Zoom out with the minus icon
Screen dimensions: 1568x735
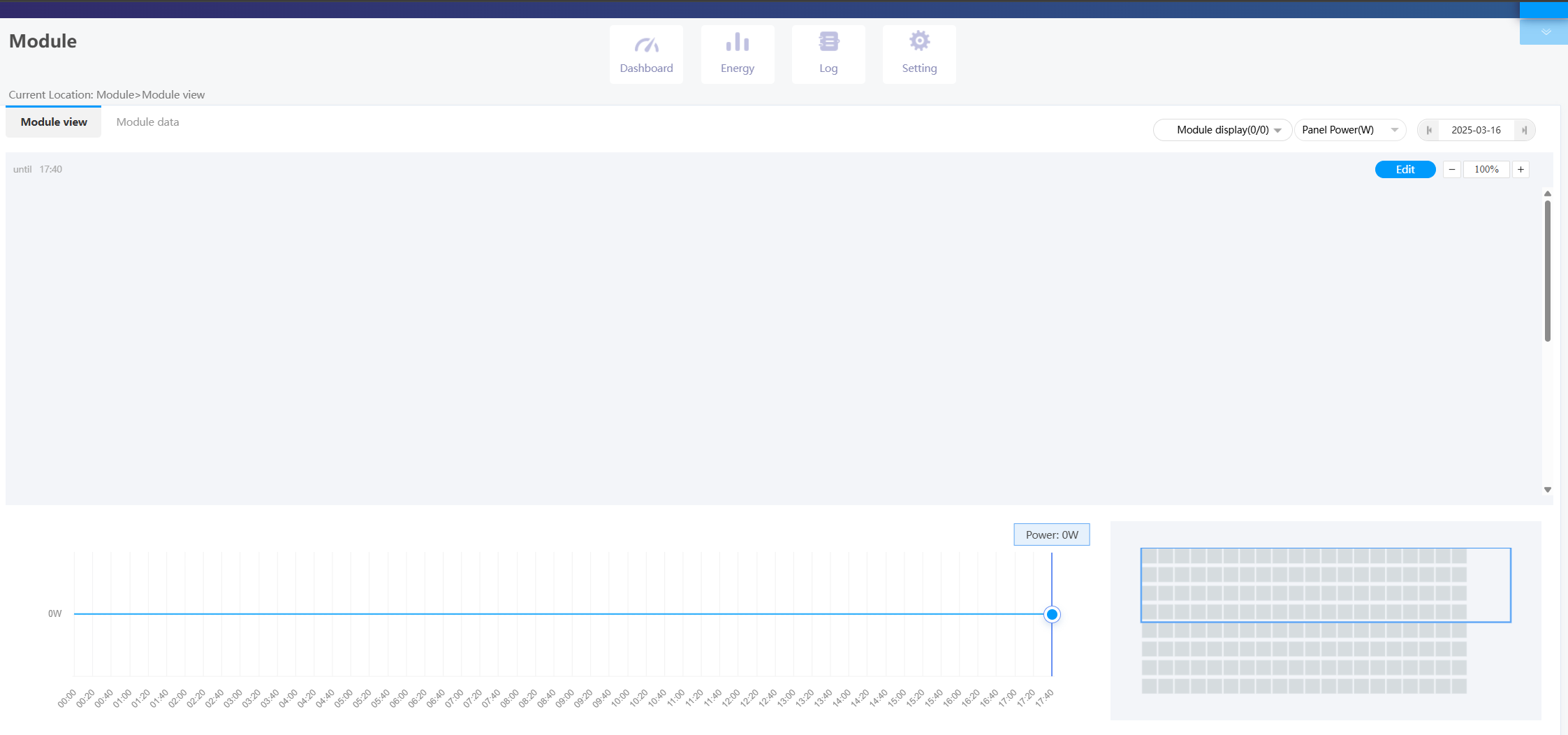click(1452, 170)
